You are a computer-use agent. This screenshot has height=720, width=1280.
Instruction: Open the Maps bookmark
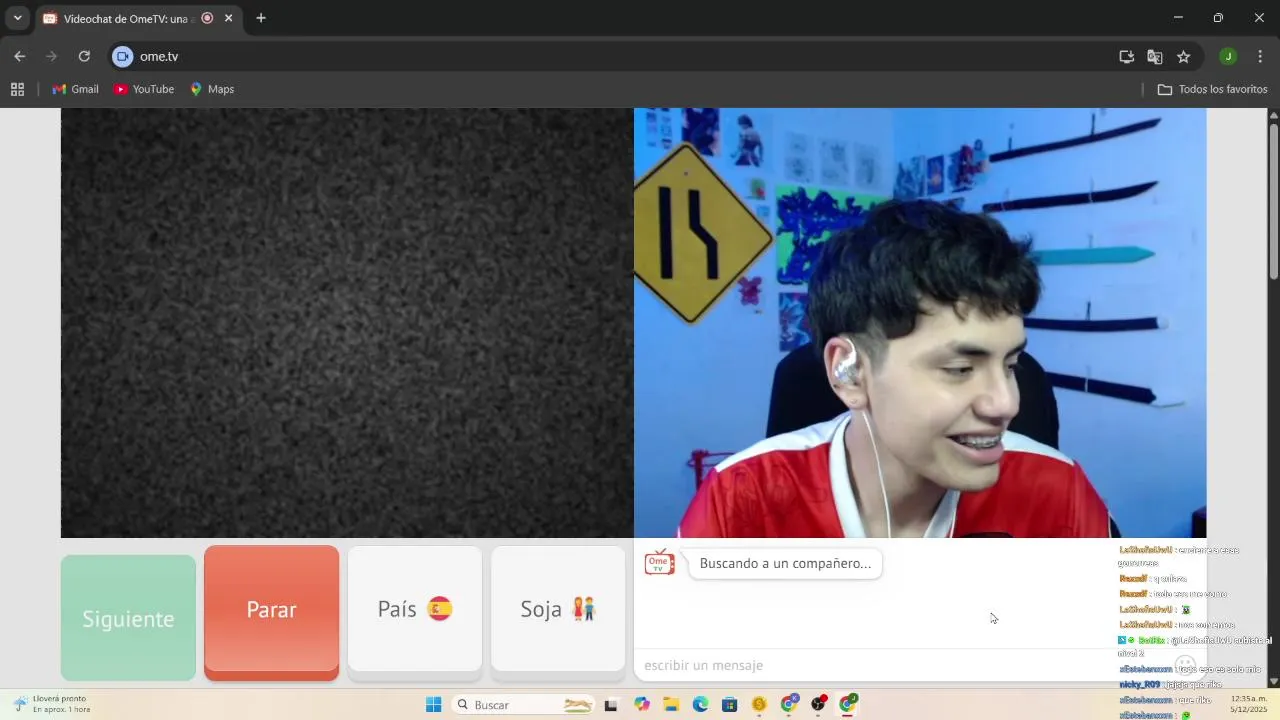[212, 89]
